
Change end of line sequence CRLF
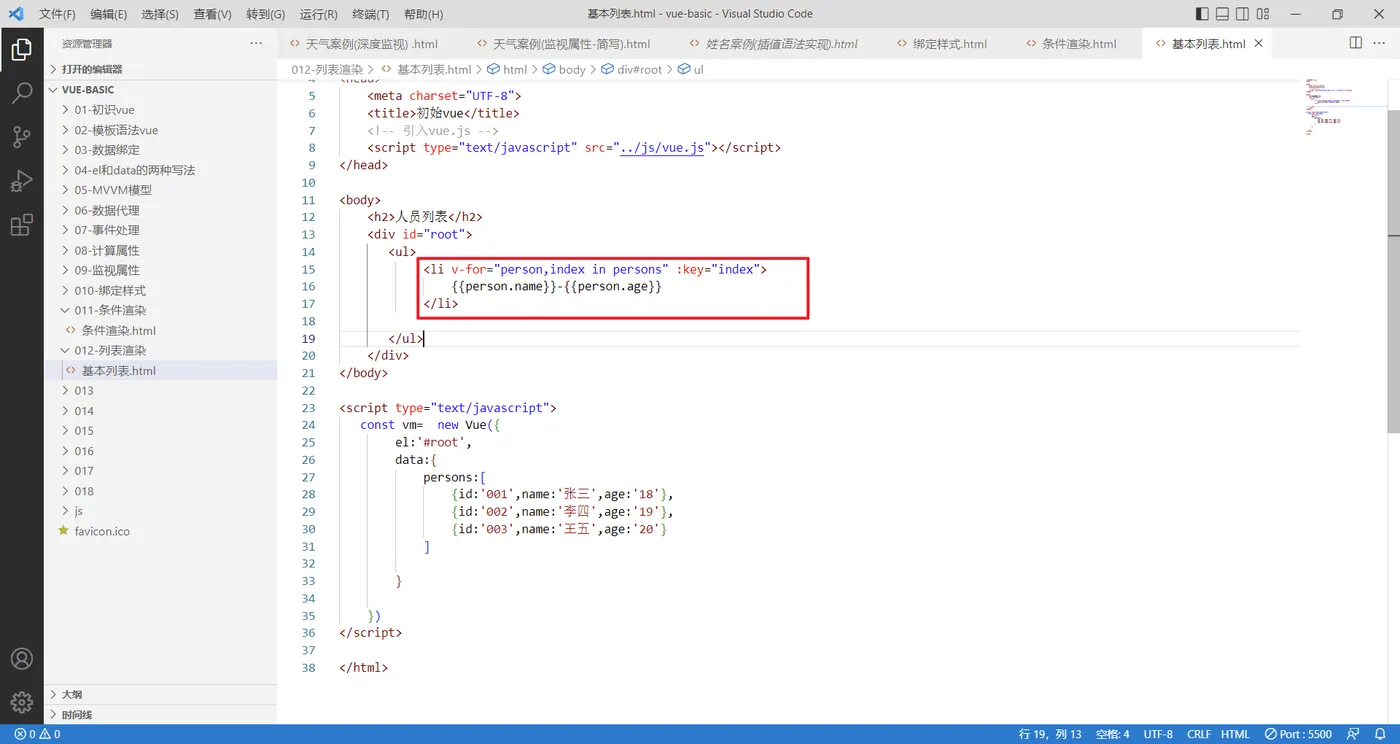[1198, 734]
